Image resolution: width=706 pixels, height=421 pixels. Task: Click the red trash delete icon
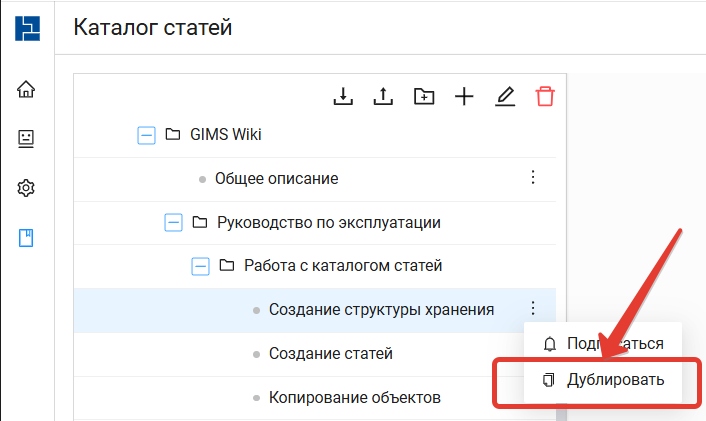545,96
